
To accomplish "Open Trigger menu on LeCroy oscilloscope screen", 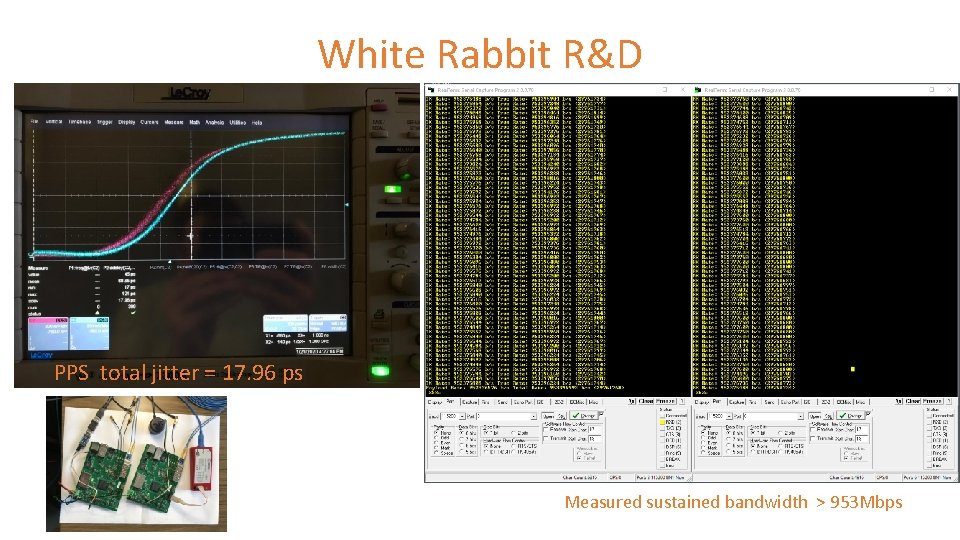I will point(105,122).
